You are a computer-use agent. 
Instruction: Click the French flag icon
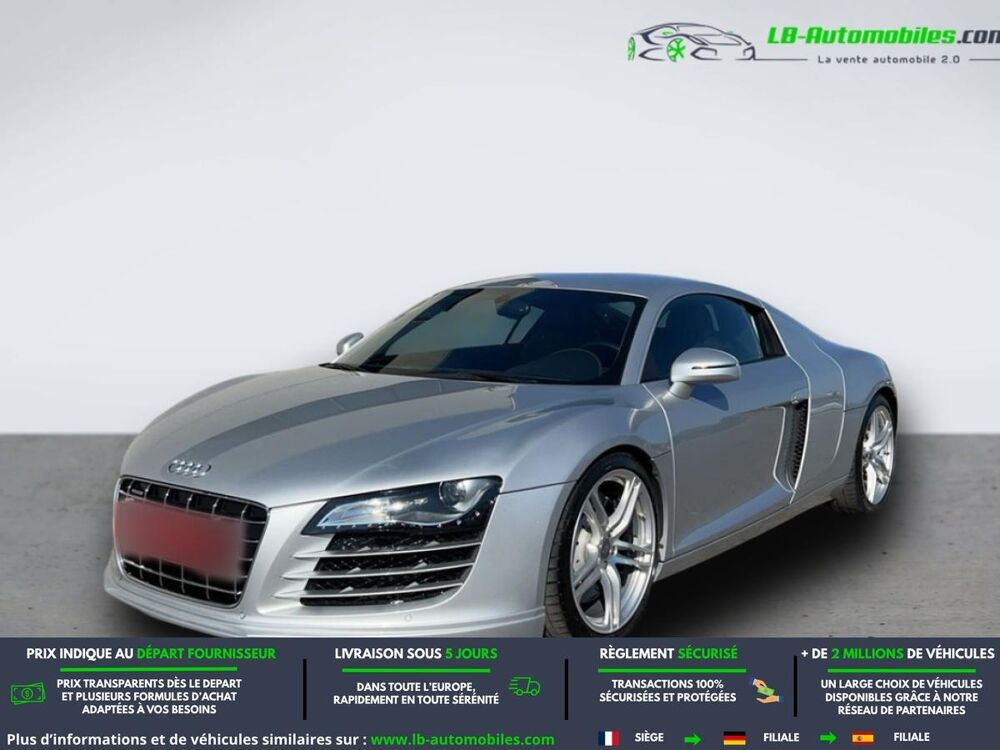[x=608, y=738]
